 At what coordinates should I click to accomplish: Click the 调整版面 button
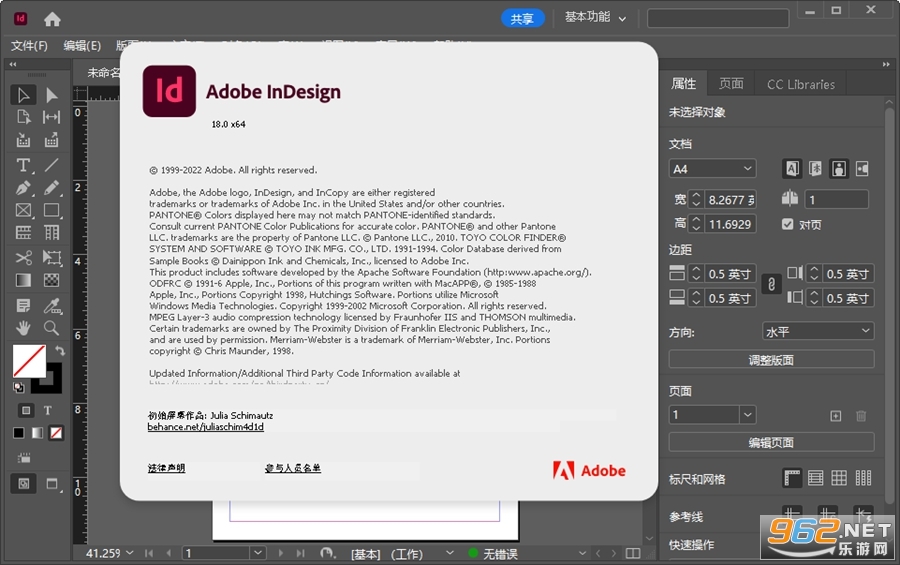771,360
